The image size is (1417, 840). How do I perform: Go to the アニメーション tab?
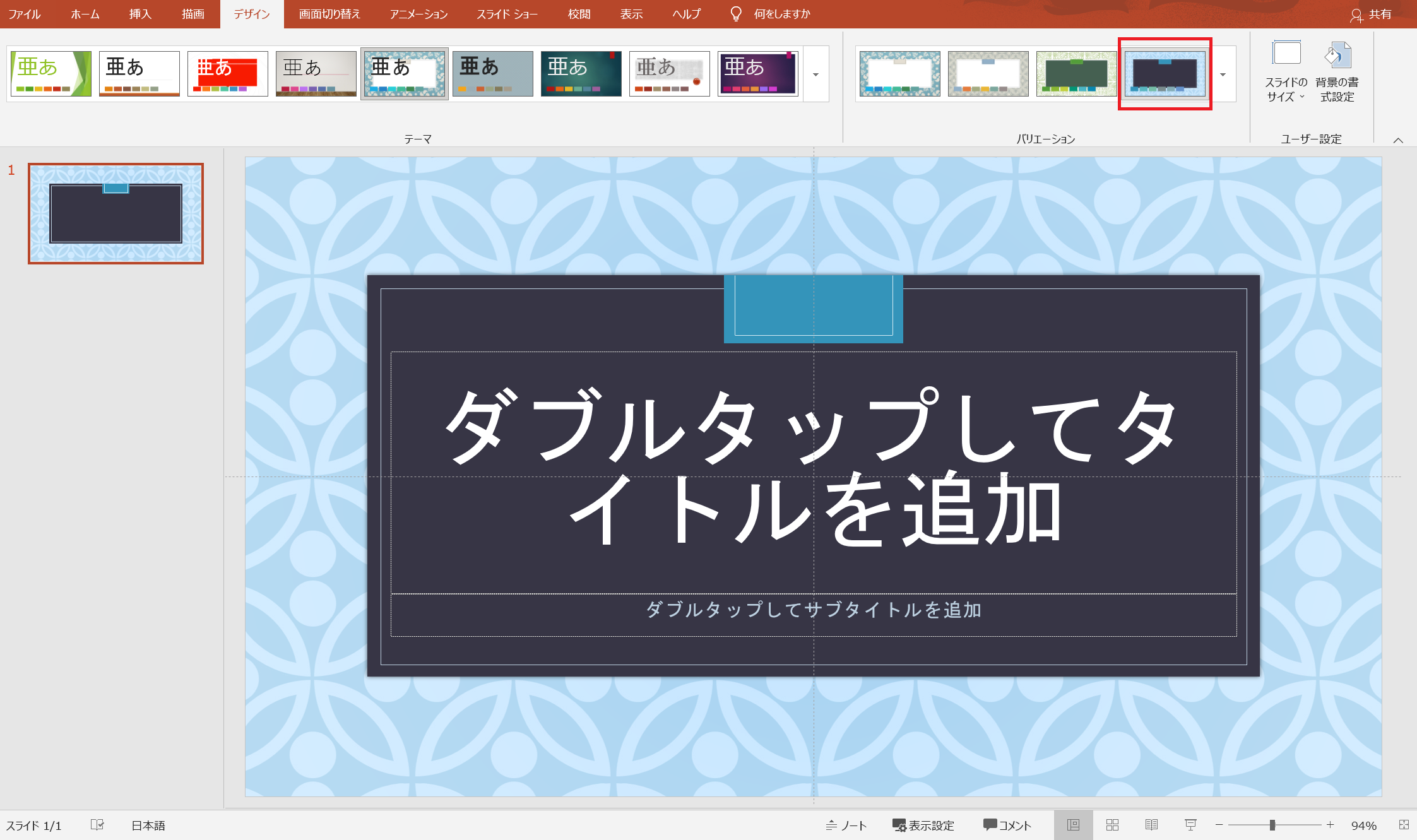coord(418,14)
